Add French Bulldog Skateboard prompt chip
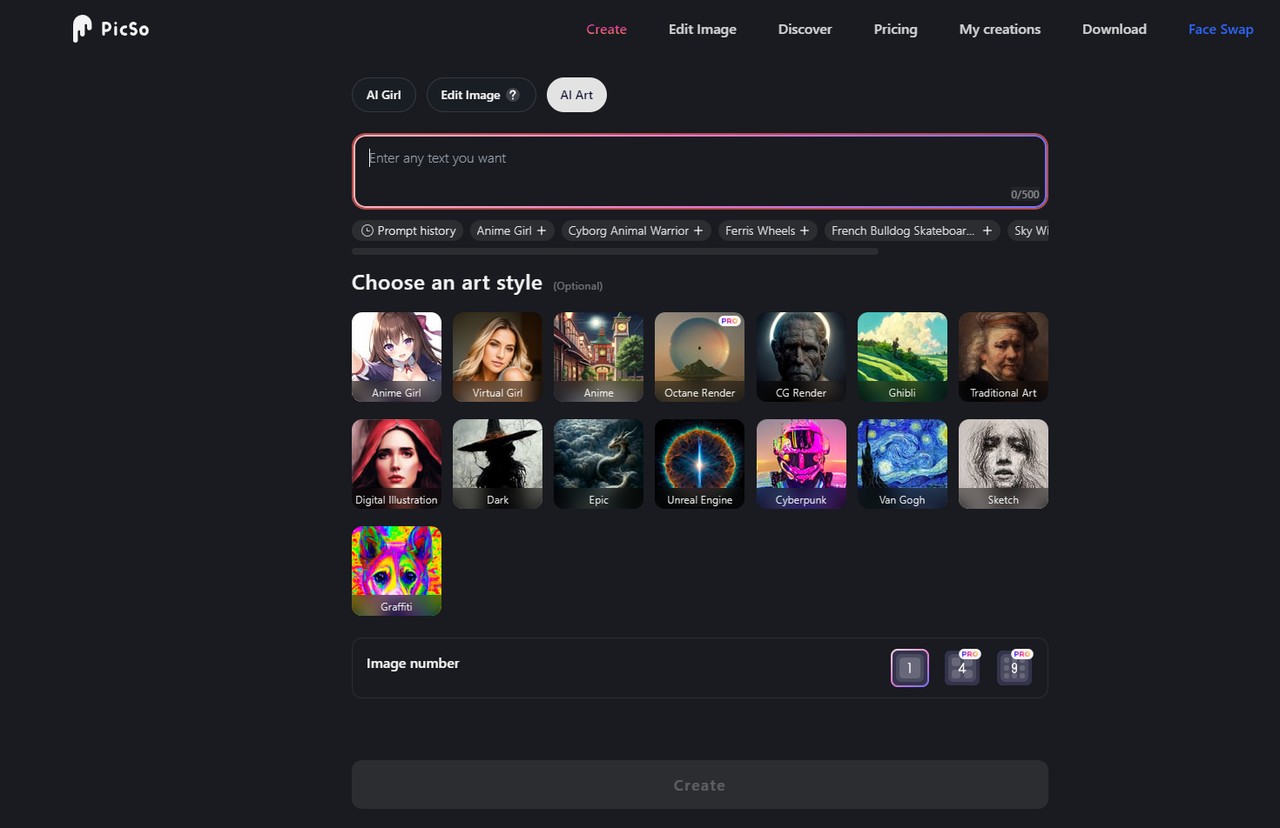 tap(911, 231)
